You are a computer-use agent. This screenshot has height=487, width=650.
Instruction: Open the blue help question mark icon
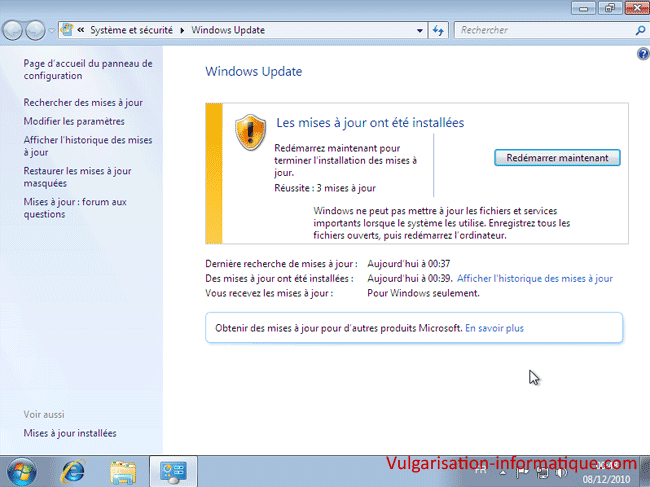643,54
